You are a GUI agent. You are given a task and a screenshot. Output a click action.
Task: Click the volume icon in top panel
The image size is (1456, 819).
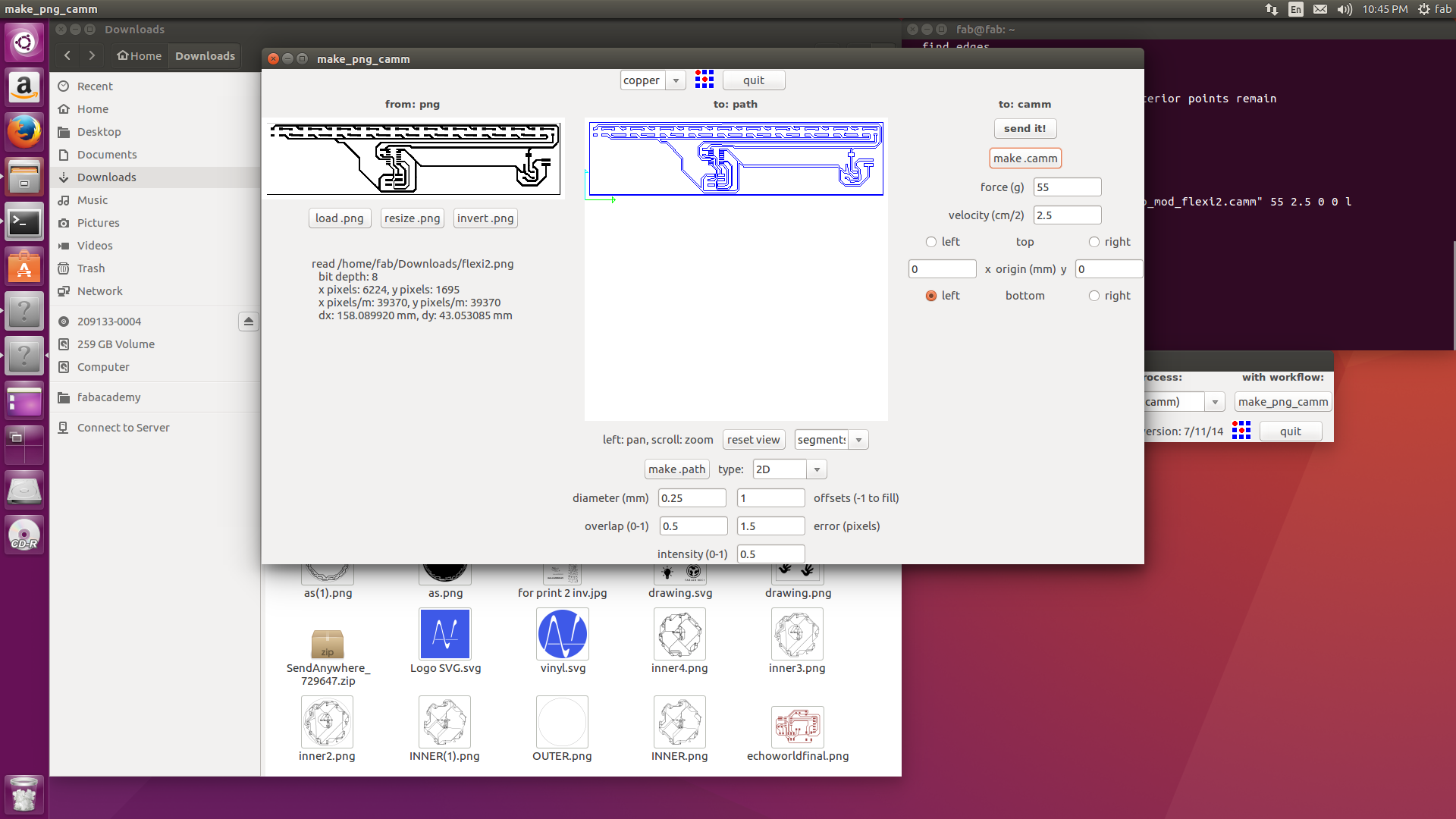pos(1345,9)
